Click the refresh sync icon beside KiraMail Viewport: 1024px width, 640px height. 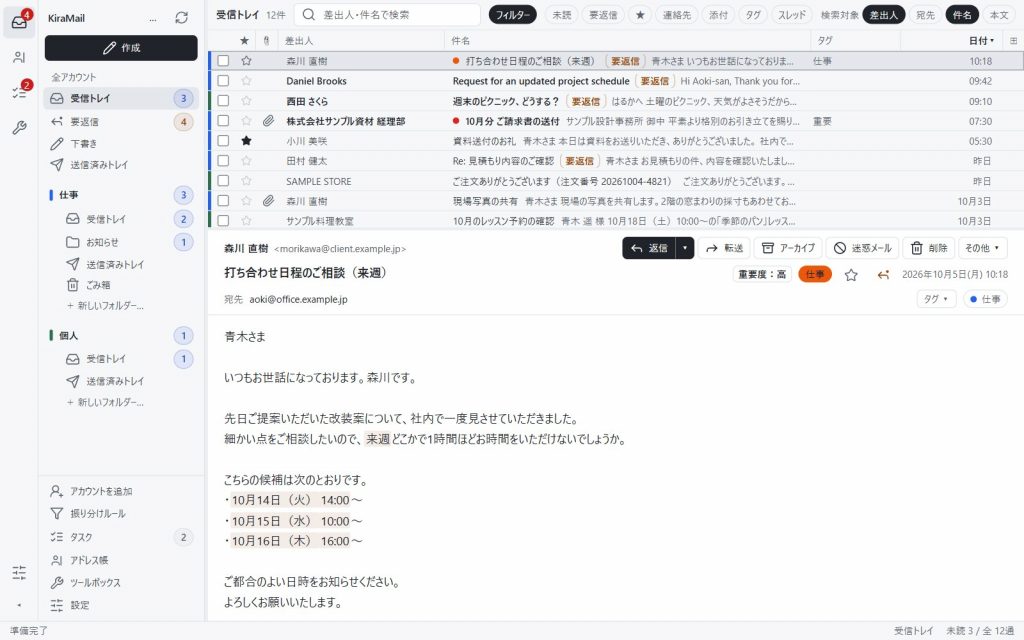pyautogui.click(x=182, y=18)
